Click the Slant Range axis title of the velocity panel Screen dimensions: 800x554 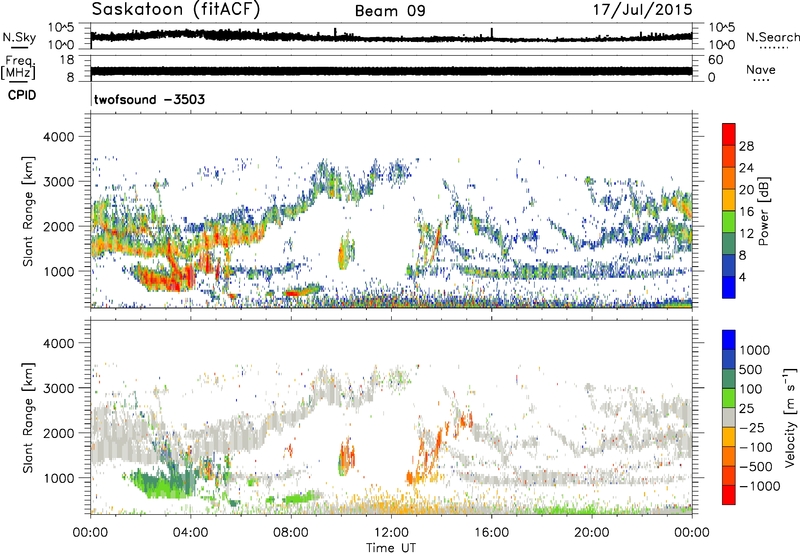click(x=28, y=417)
